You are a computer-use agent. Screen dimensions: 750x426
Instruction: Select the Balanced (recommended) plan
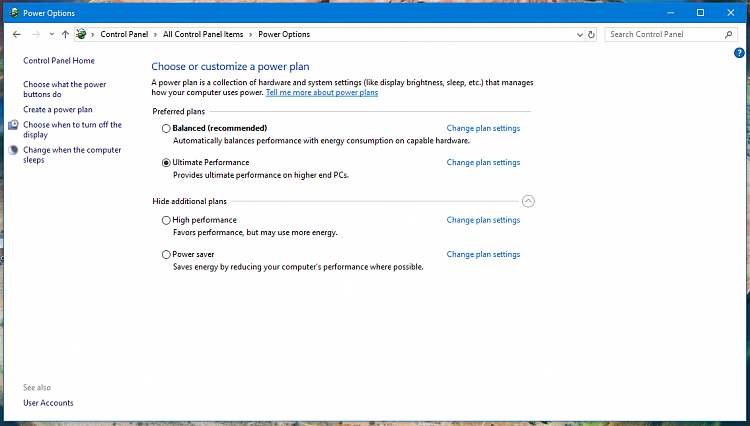(x=166, y=128)
